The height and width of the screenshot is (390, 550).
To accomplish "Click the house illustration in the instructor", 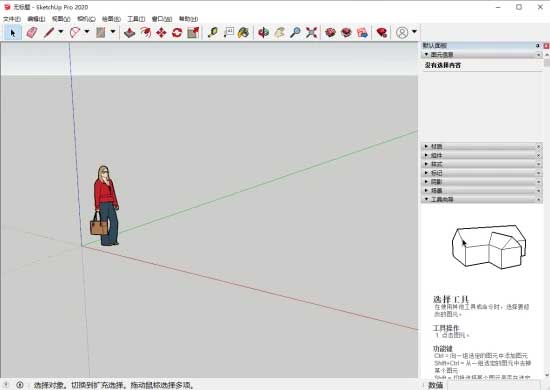I will [x=489, y=247].
